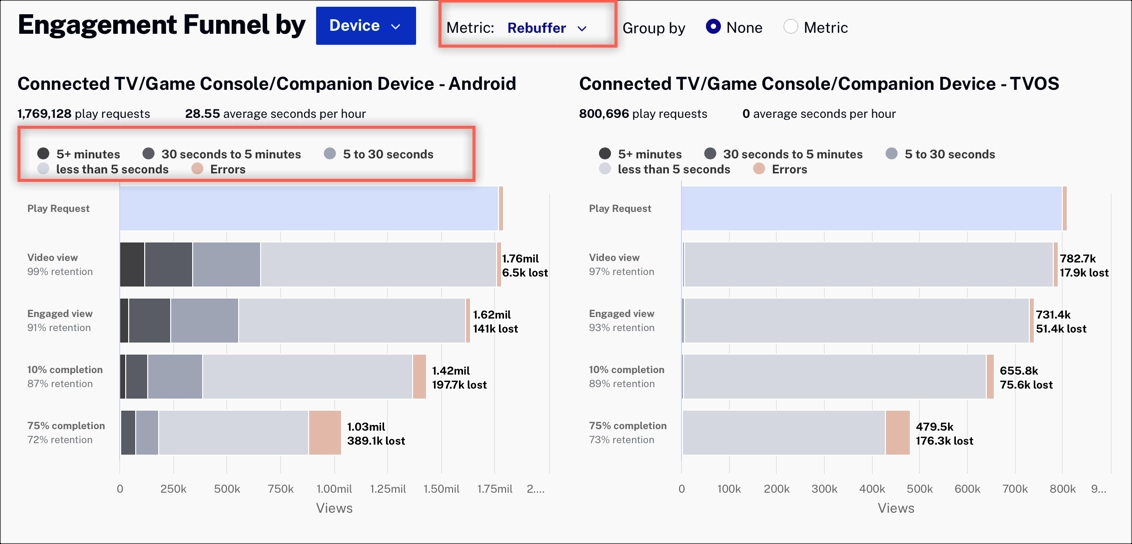Toggle 5+ minutes legend in Android chart
The height and width of the screenshot is (544, 1132).
click(x=43, y=154)
